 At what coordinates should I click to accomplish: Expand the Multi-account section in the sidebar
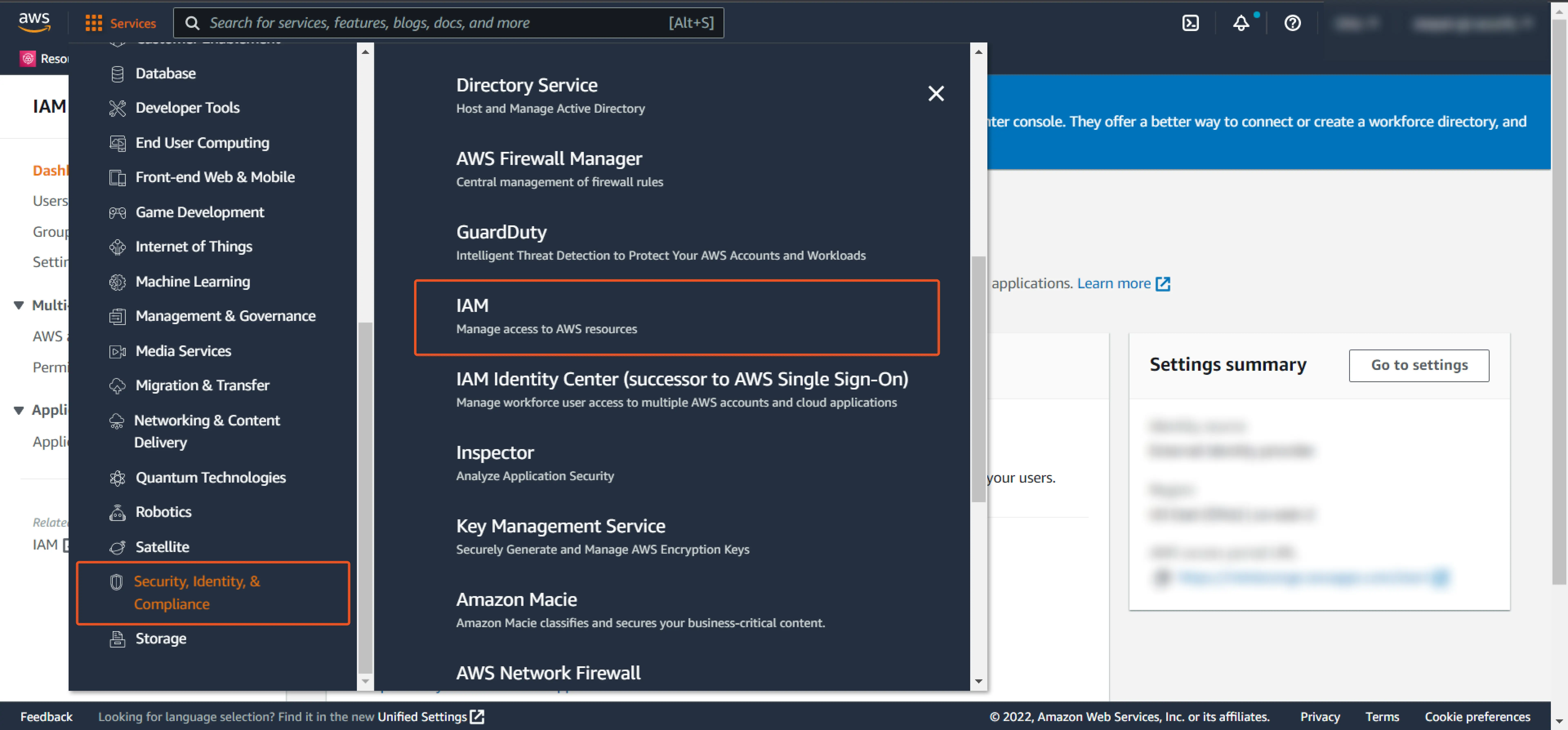point(18,305)
